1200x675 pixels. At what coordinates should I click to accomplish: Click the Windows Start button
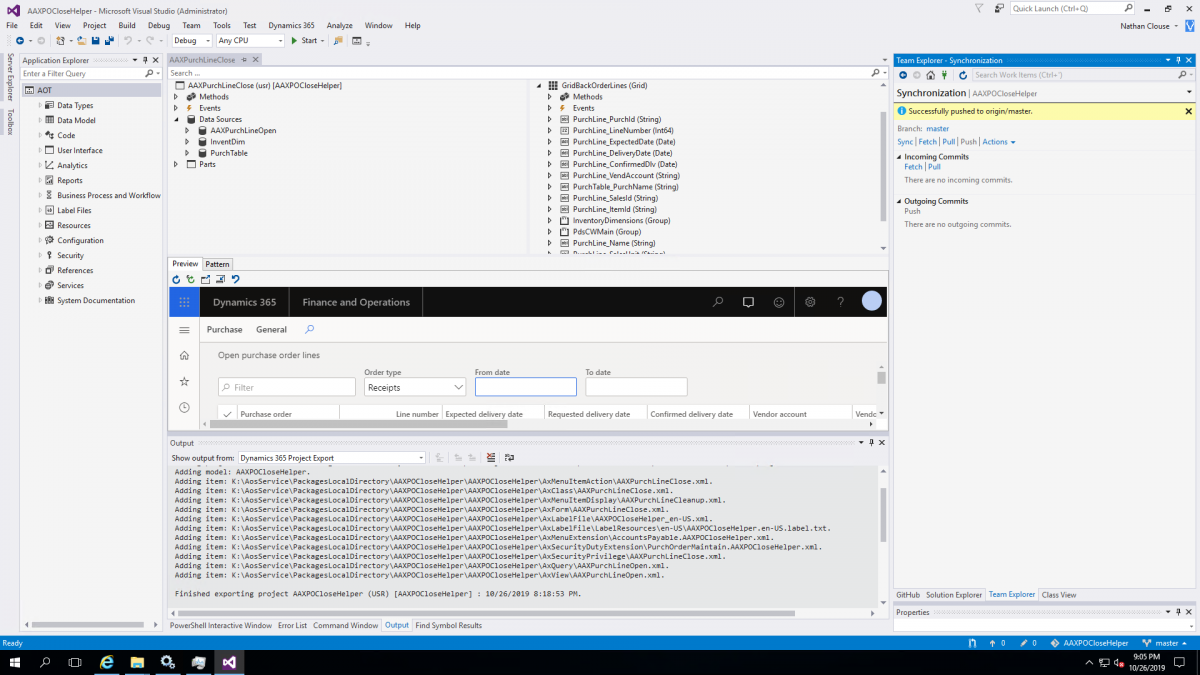[15, 662]
